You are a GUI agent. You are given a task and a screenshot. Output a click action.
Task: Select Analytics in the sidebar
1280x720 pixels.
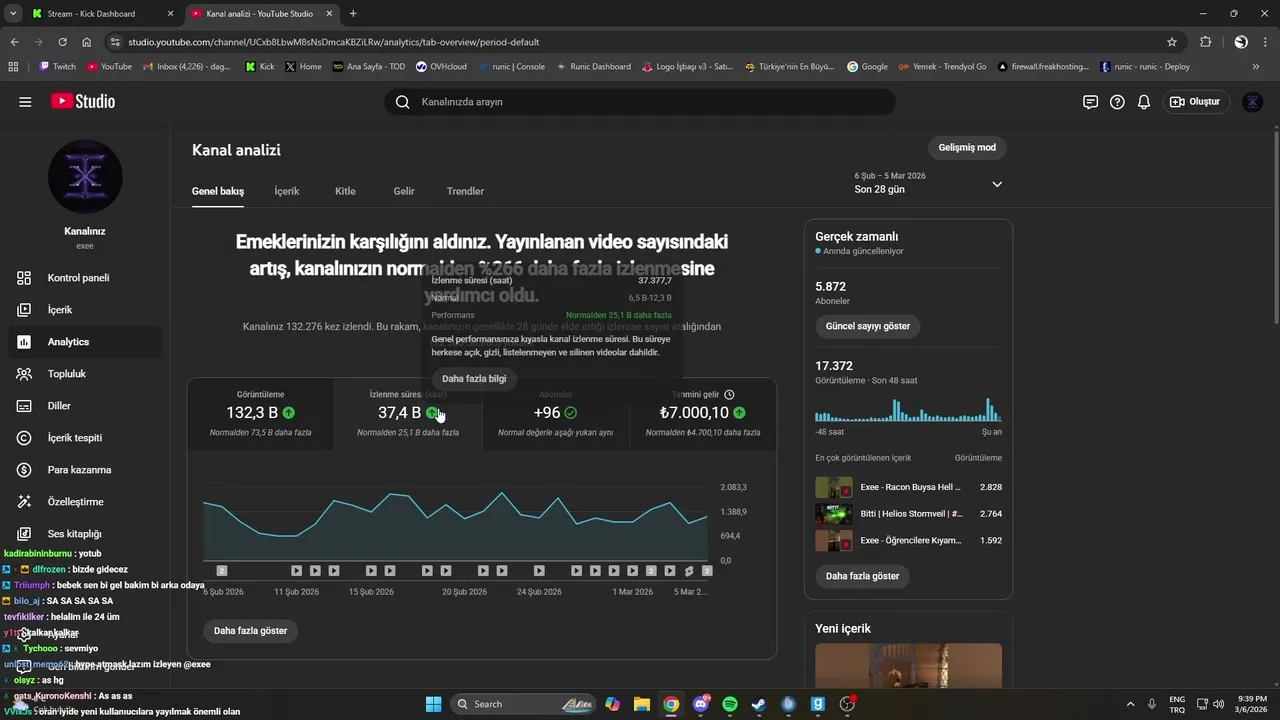(85, 342)
